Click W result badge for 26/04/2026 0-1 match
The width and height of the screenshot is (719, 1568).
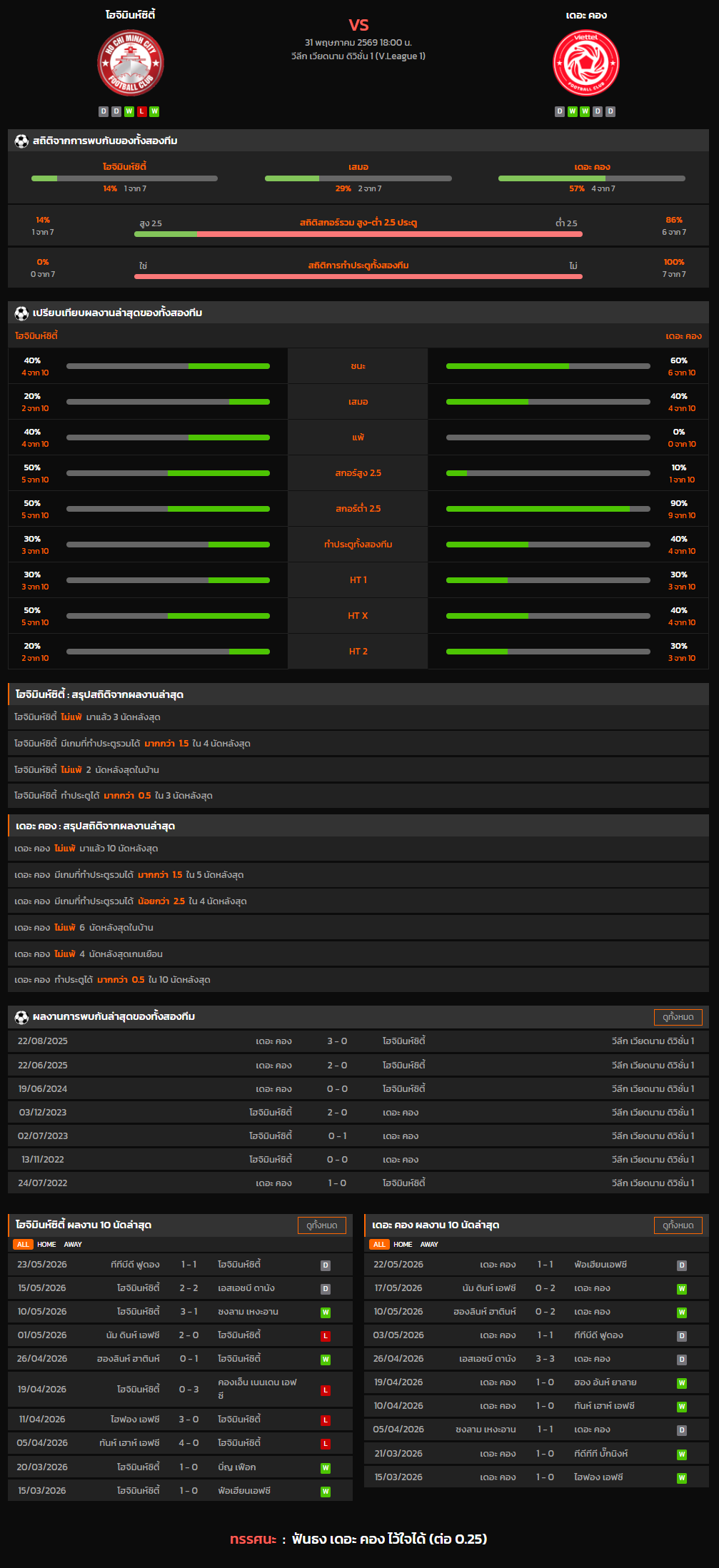point(326,1360)
